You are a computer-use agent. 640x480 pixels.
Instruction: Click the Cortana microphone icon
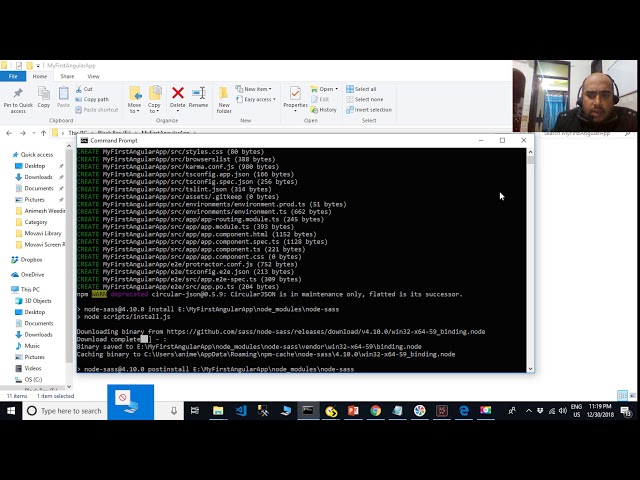click(173, 411)
